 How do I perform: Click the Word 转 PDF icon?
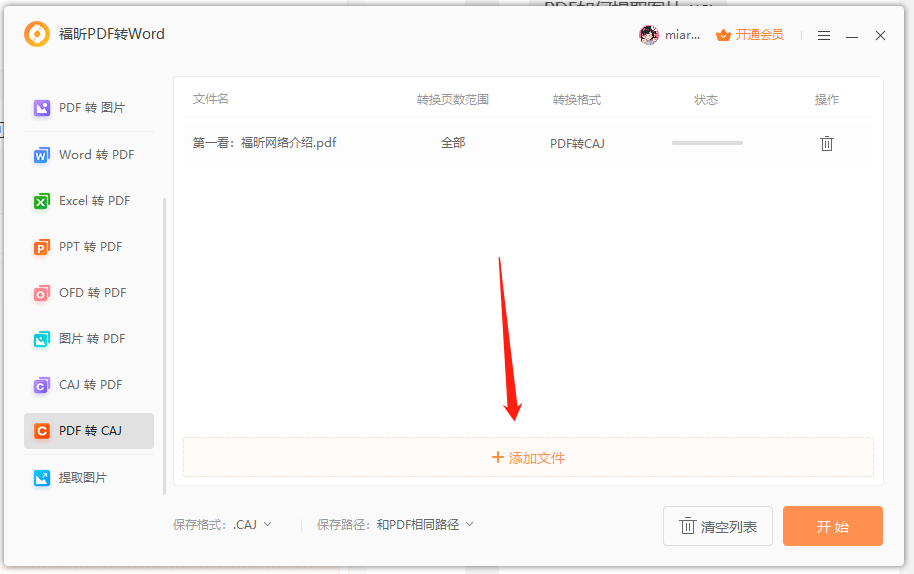click(41, 155)
